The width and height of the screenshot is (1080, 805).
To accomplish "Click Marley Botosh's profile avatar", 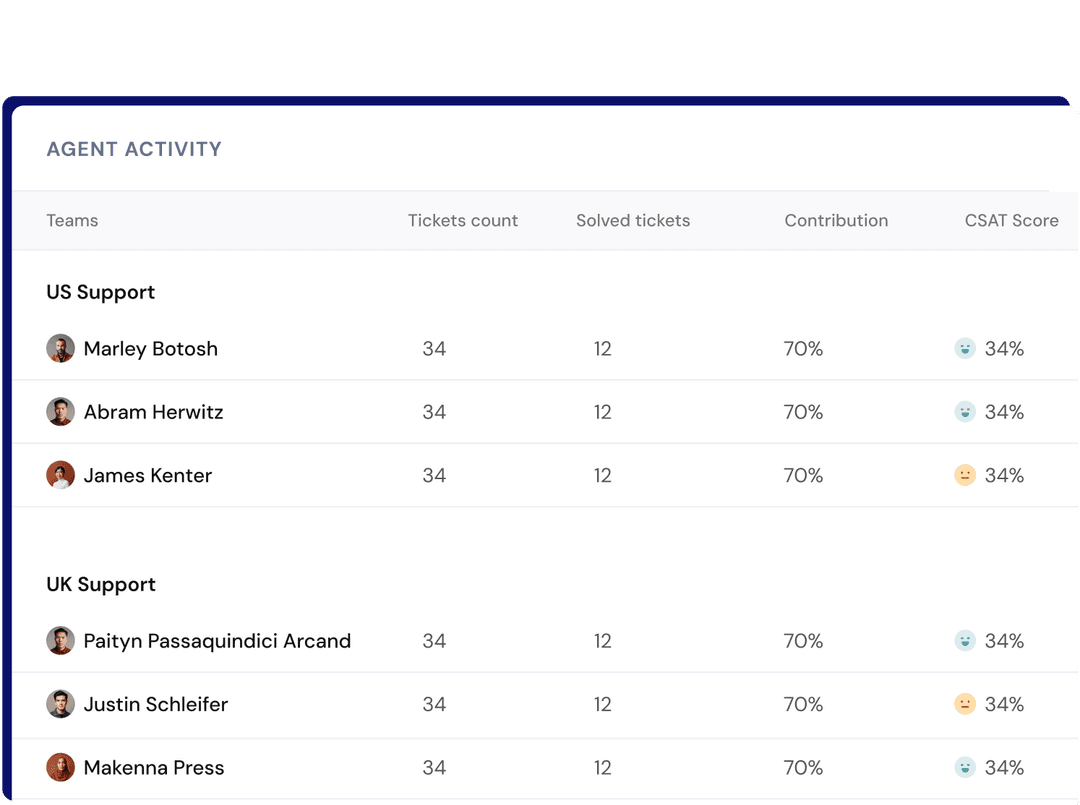I will tap(60, 349).
